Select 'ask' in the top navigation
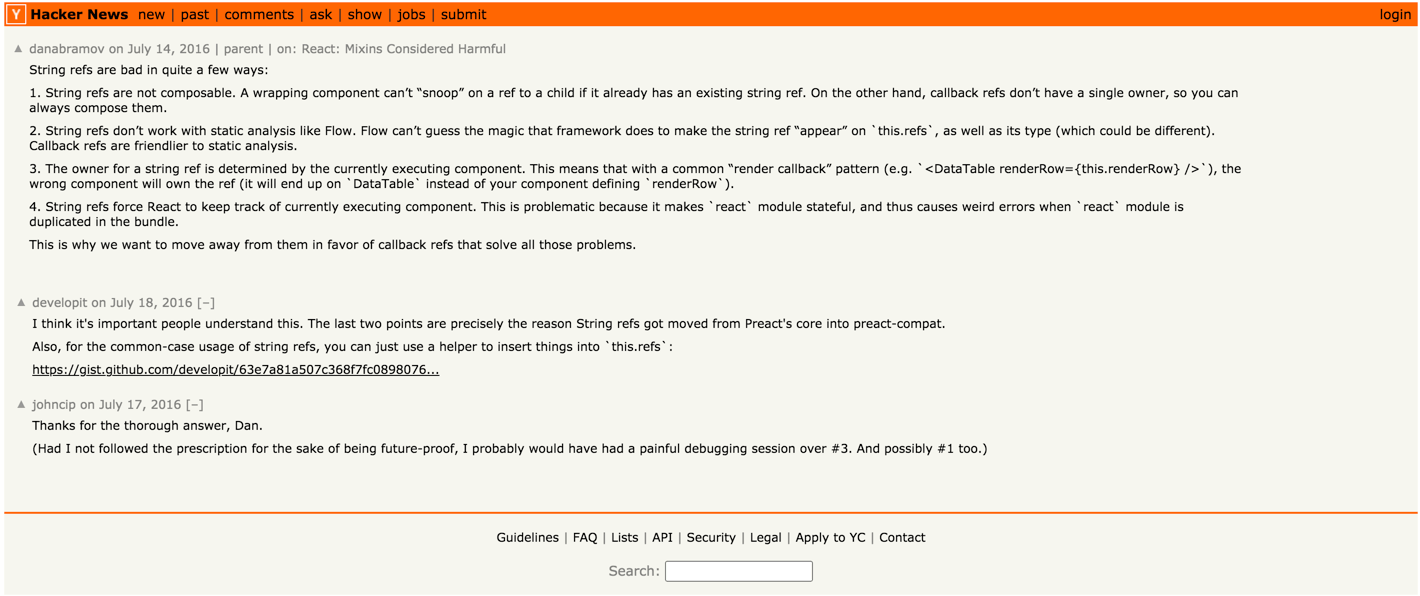Image resolution: width=1420 pixels, height=596 pixels. pyautogui.click(x=321, y=15)
